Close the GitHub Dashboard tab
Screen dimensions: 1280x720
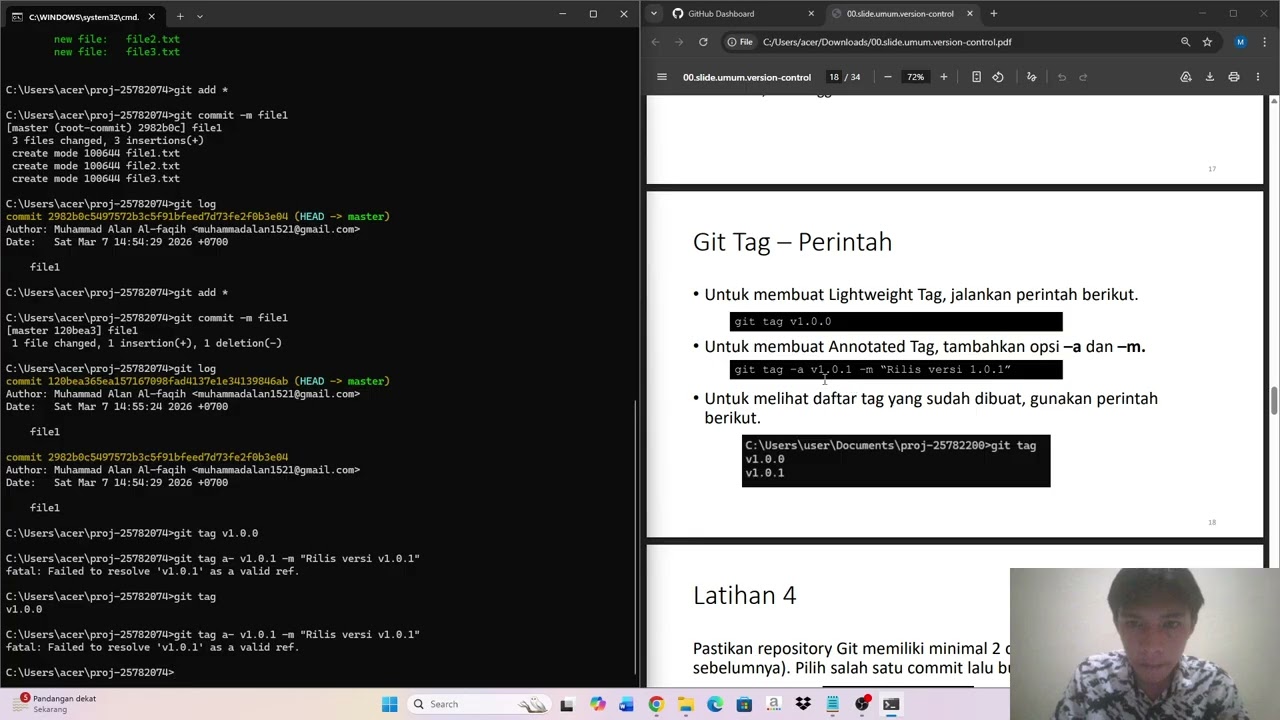pyautogui.click(x=811, y=14)
